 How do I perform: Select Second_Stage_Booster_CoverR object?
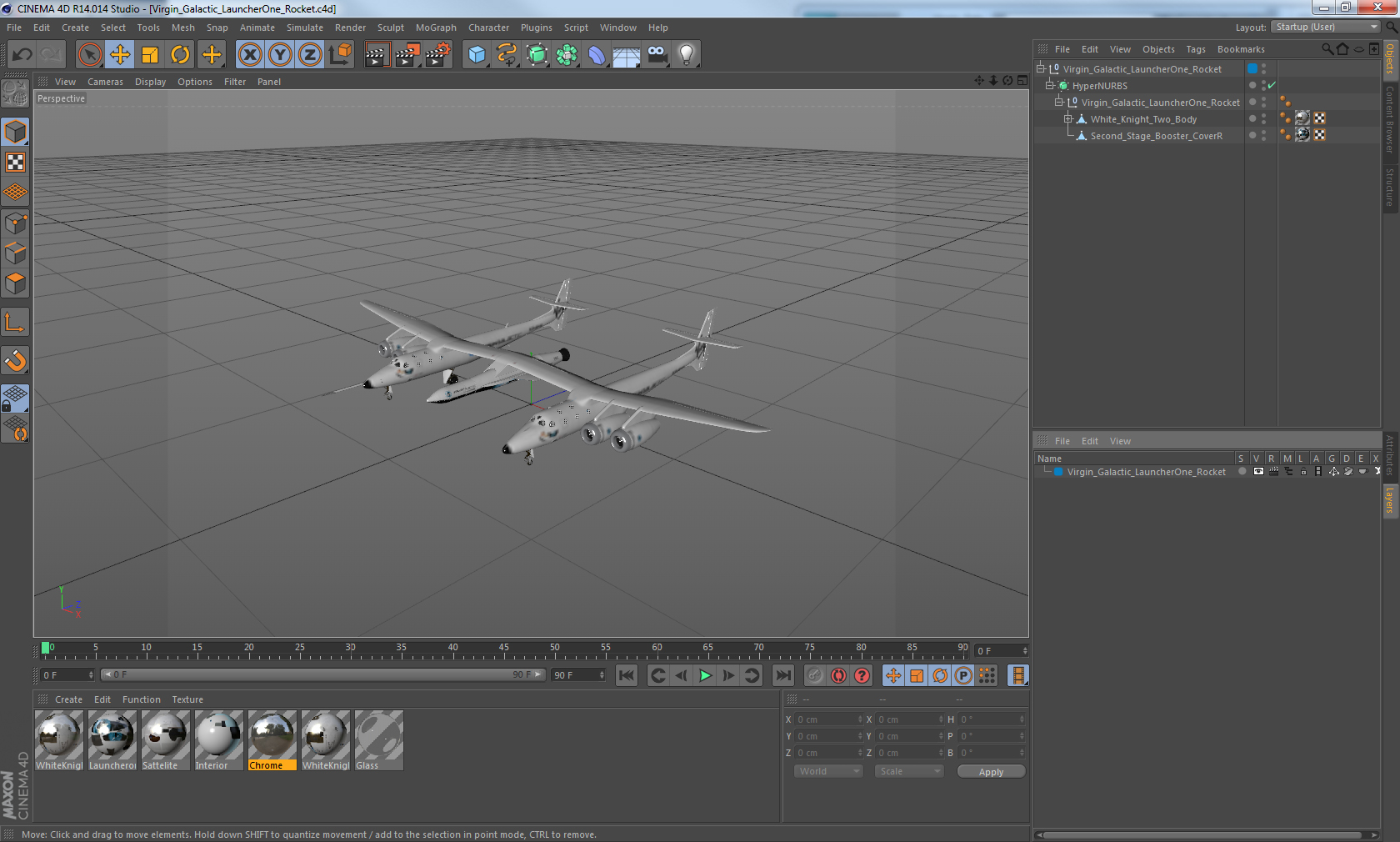pyautogui.click(x=1156, y=136)
